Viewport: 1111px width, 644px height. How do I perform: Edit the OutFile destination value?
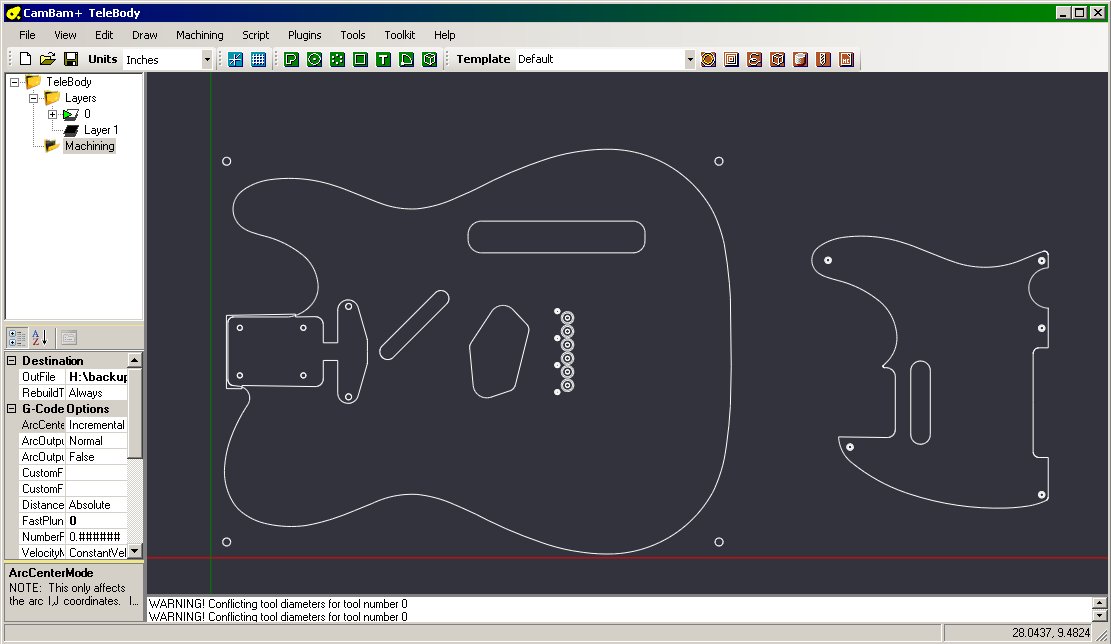97,376
